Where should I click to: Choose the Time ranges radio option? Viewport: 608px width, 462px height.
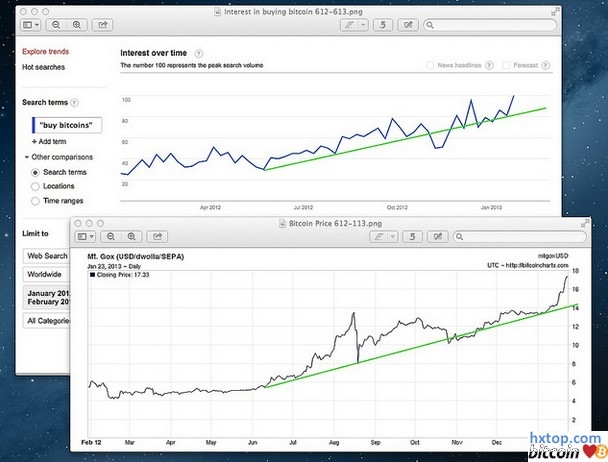[x=37, y=200]
